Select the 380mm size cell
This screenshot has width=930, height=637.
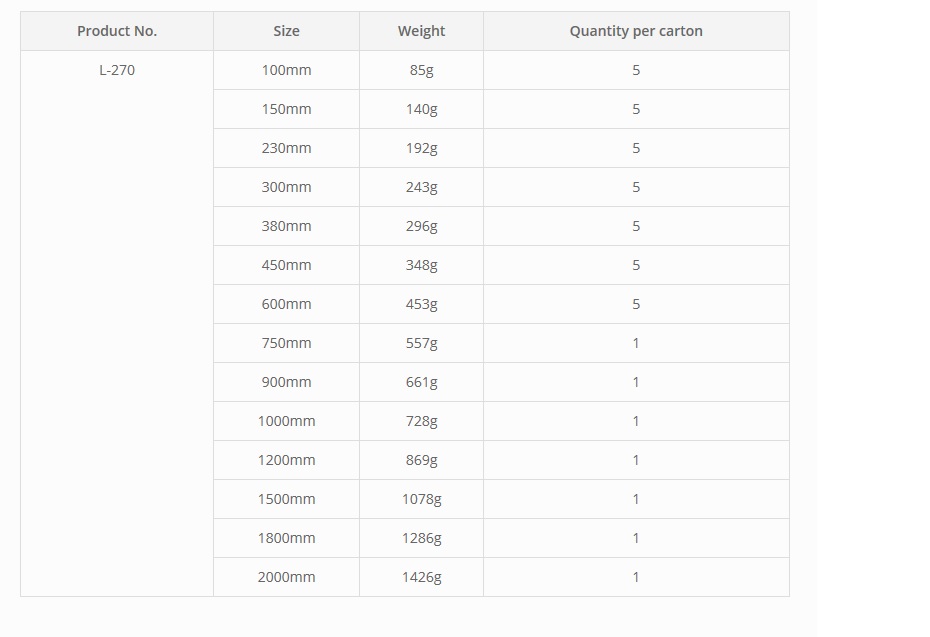point(286,226)
